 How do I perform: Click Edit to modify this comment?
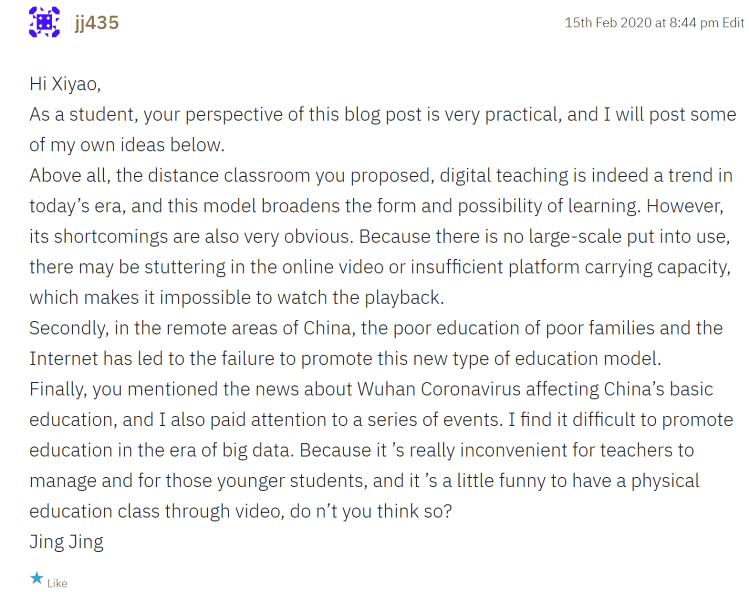(x=733, y=22)
